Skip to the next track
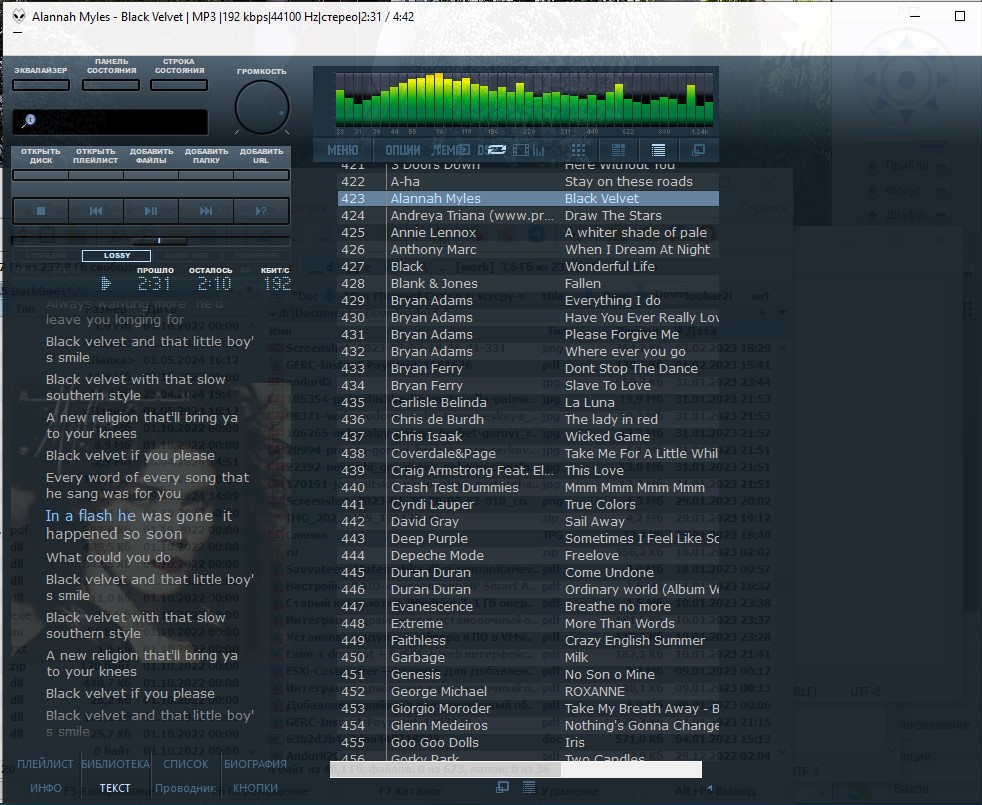Image resolution: width=982 pixels, height=805 pixels. (x=206, y=211)
